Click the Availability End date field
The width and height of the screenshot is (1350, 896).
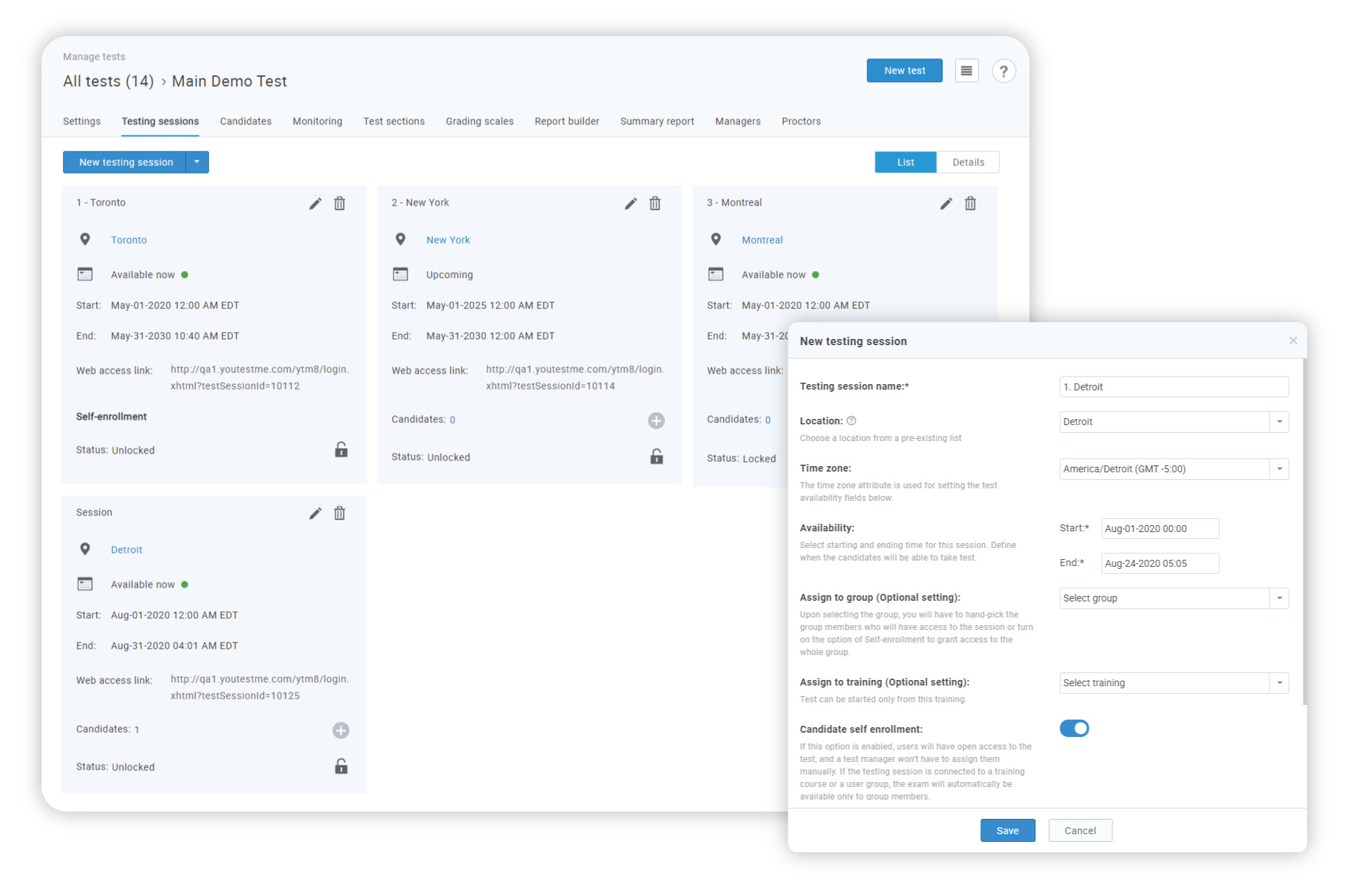[x=1160, y=563]
